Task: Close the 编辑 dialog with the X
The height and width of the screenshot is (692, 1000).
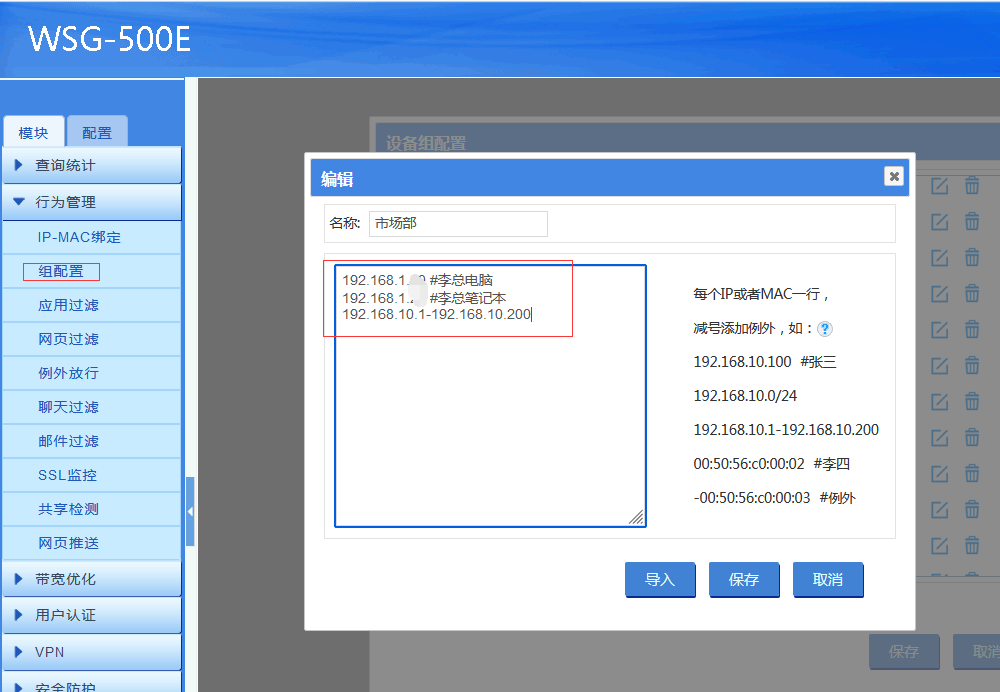Action: (894, 176)
